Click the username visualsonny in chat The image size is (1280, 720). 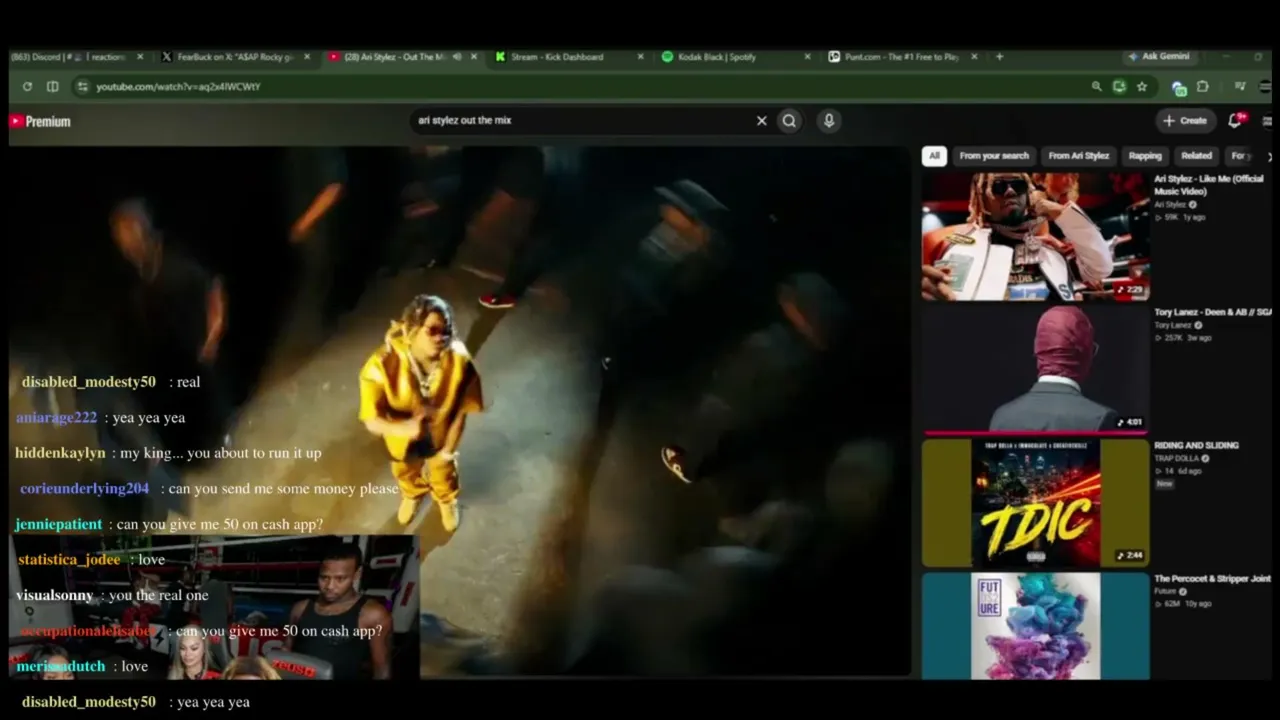(x=54, y=596)
